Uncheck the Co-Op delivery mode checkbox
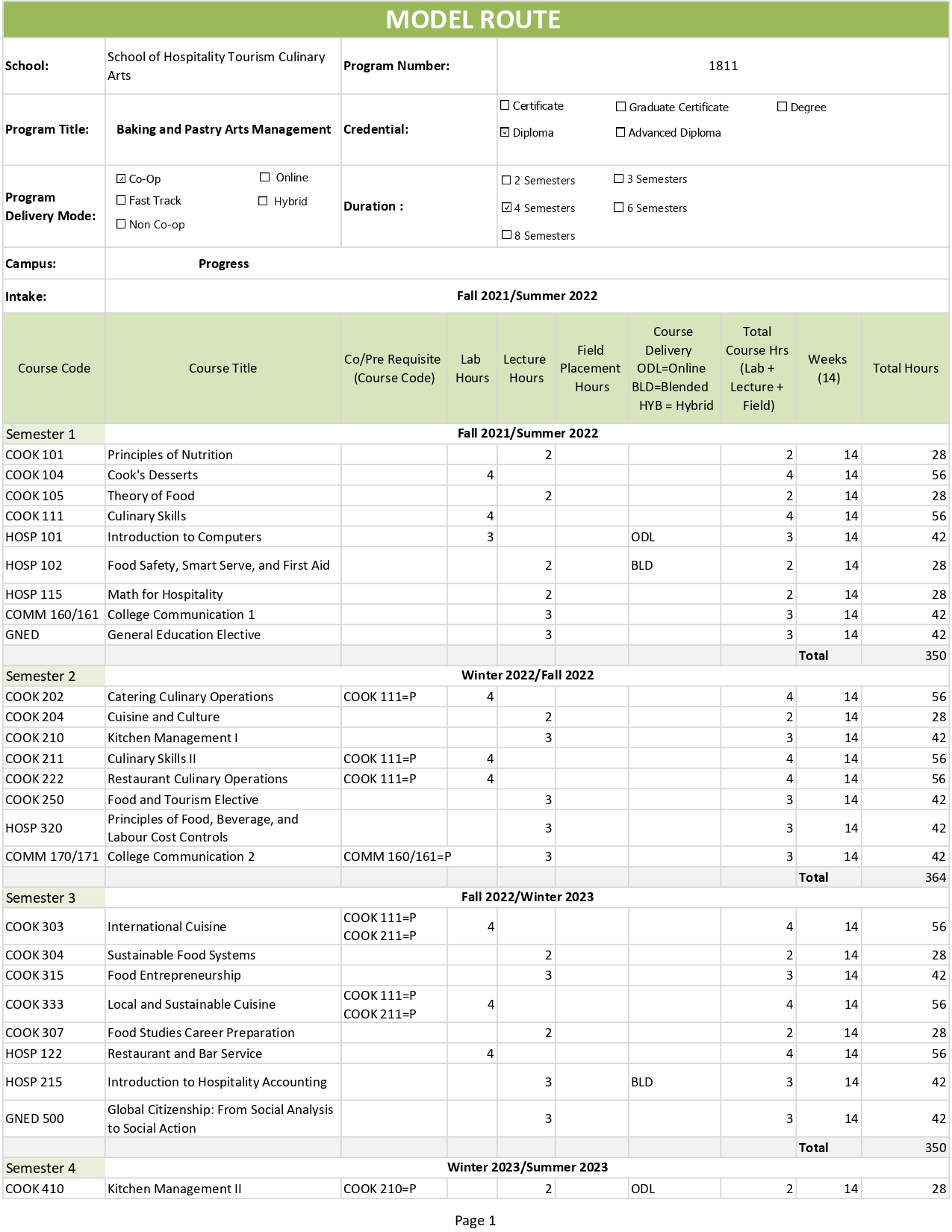952x1232 pixels. click(121, 179)
